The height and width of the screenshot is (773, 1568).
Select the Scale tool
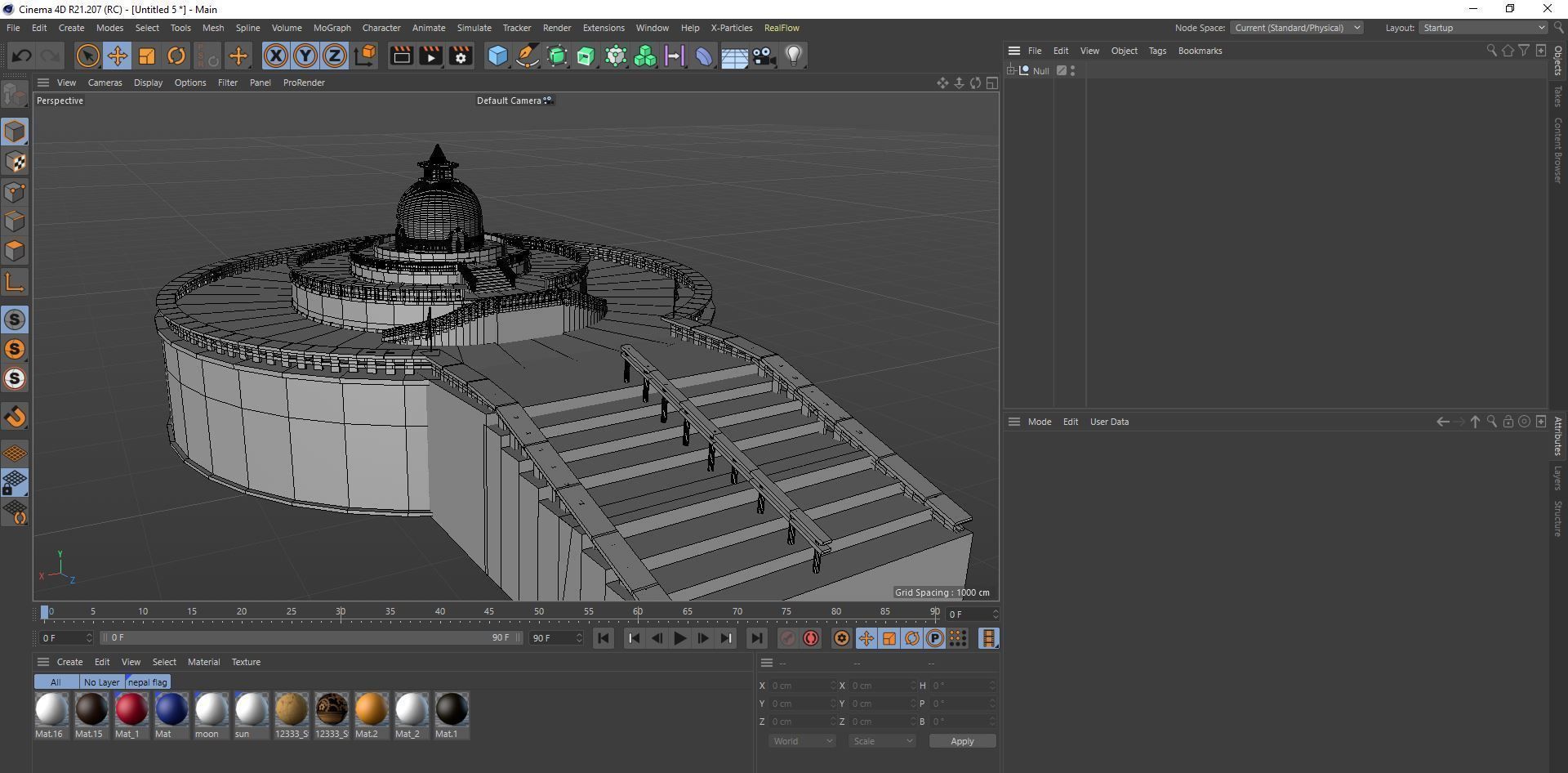coord(146,56)
